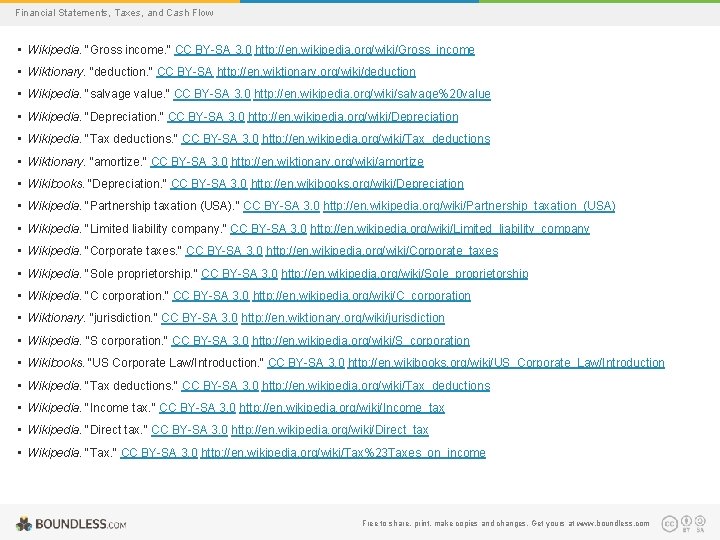Viewport: 720px width, 540px height.
Task: Follow the salvage%20value Wikipedia link
Action: [372, 94]
